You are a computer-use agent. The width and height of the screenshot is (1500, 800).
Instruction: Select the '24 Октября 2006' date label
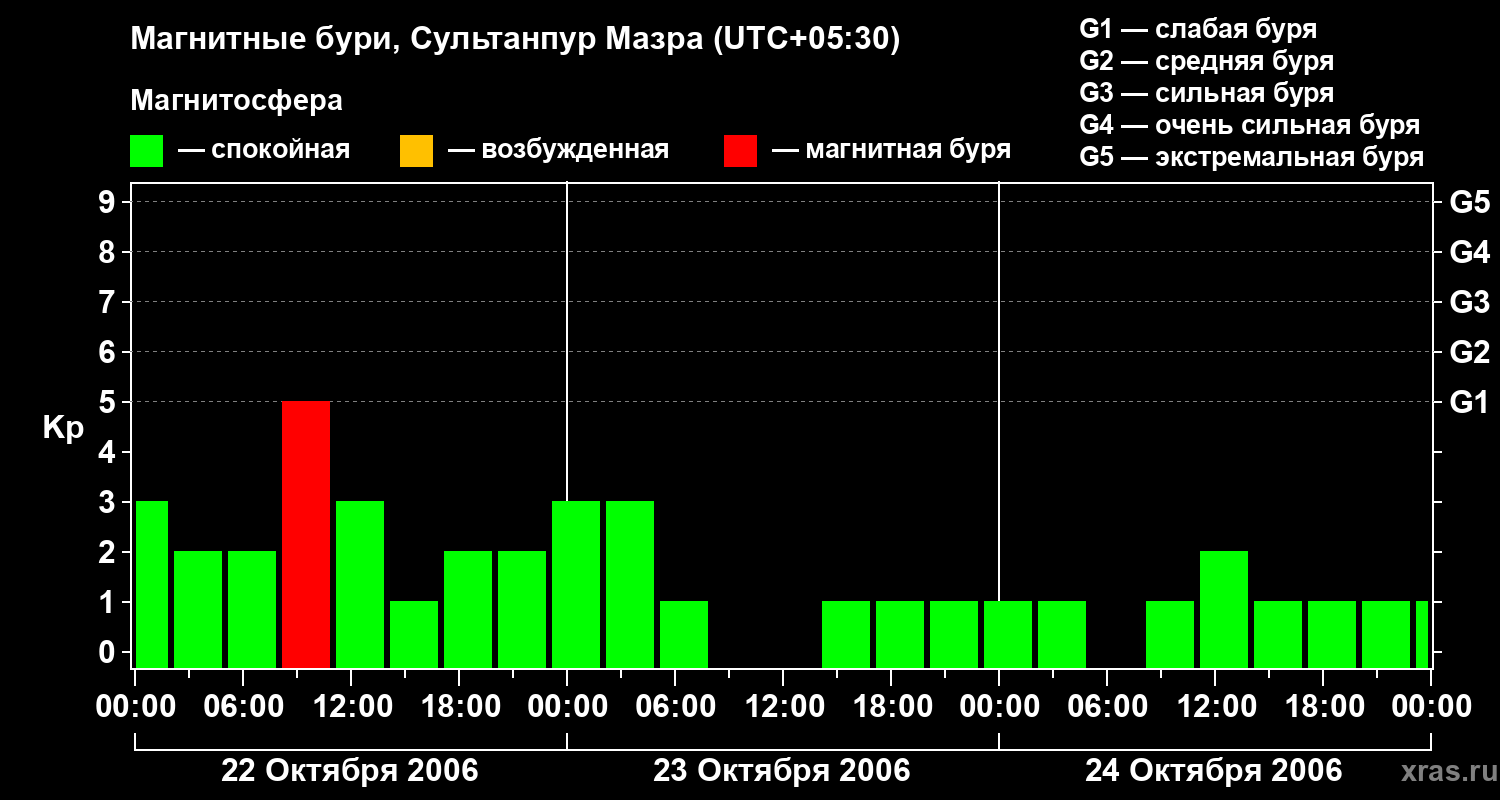click(1213, 771)
